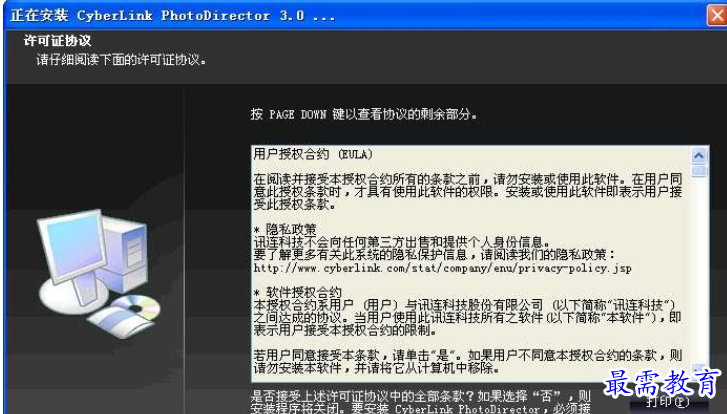
Task: Click 'PAGE DOWN' instruction line
Action: click(x=364, y=114)
